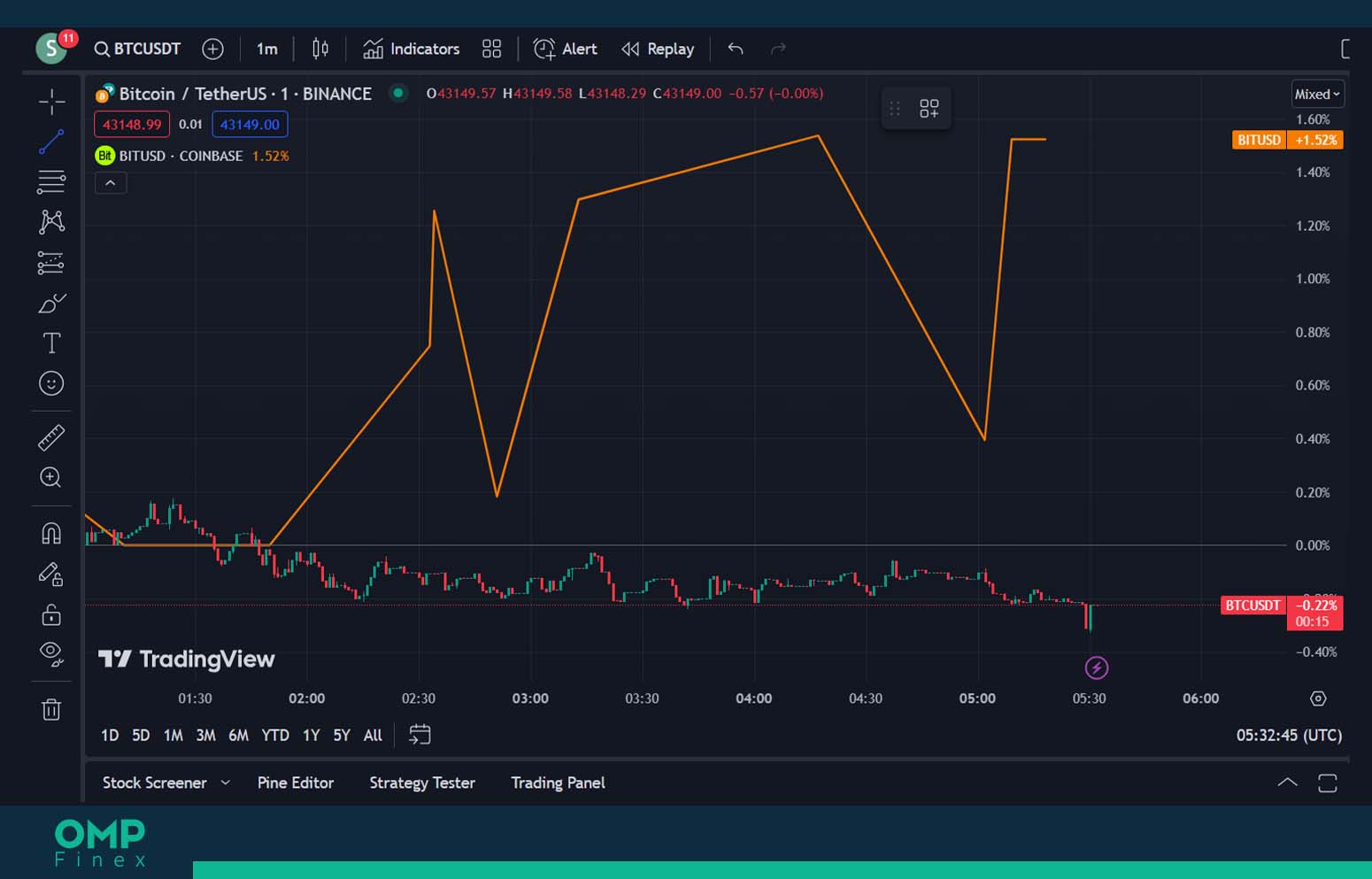Open the floating widget toolbar icon
Image resolution: width=1372 pixels, height=879 pixels.
929,108
